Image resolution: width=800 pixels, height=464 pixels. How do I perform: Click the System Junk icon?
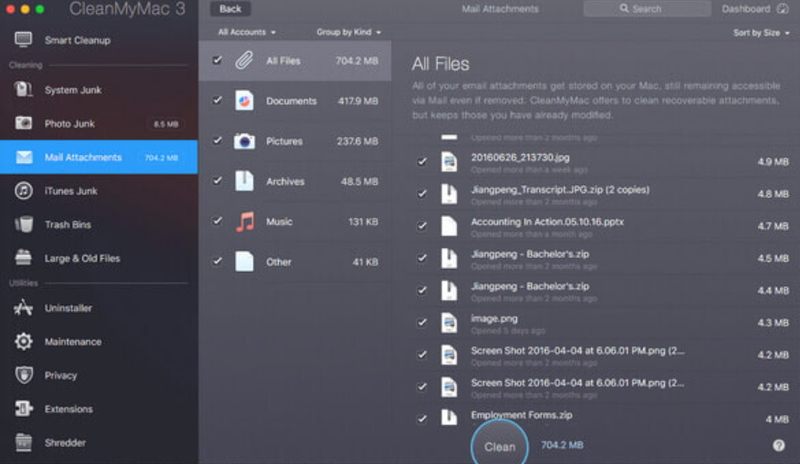click(23, 90)
